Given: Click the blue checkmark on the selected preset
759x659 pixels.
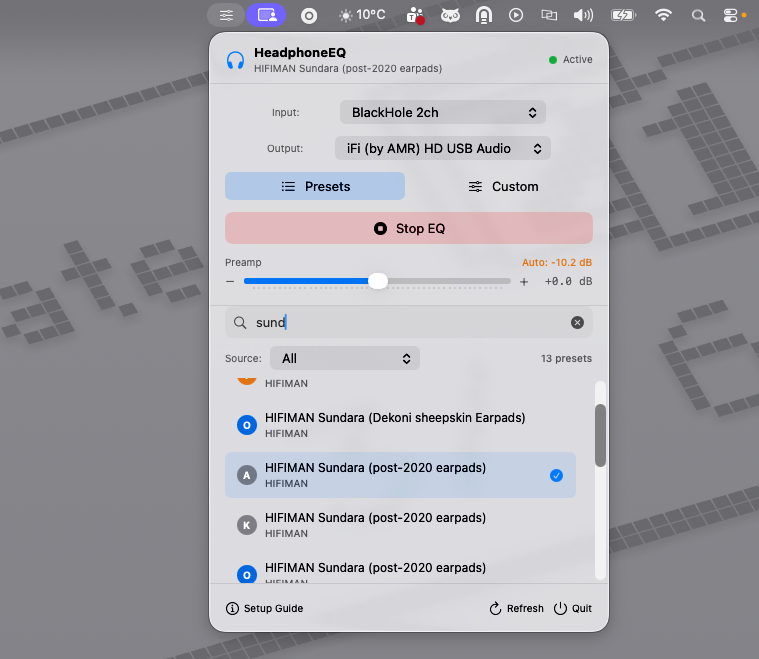Looking at the screenshot, I should point(556,475).
